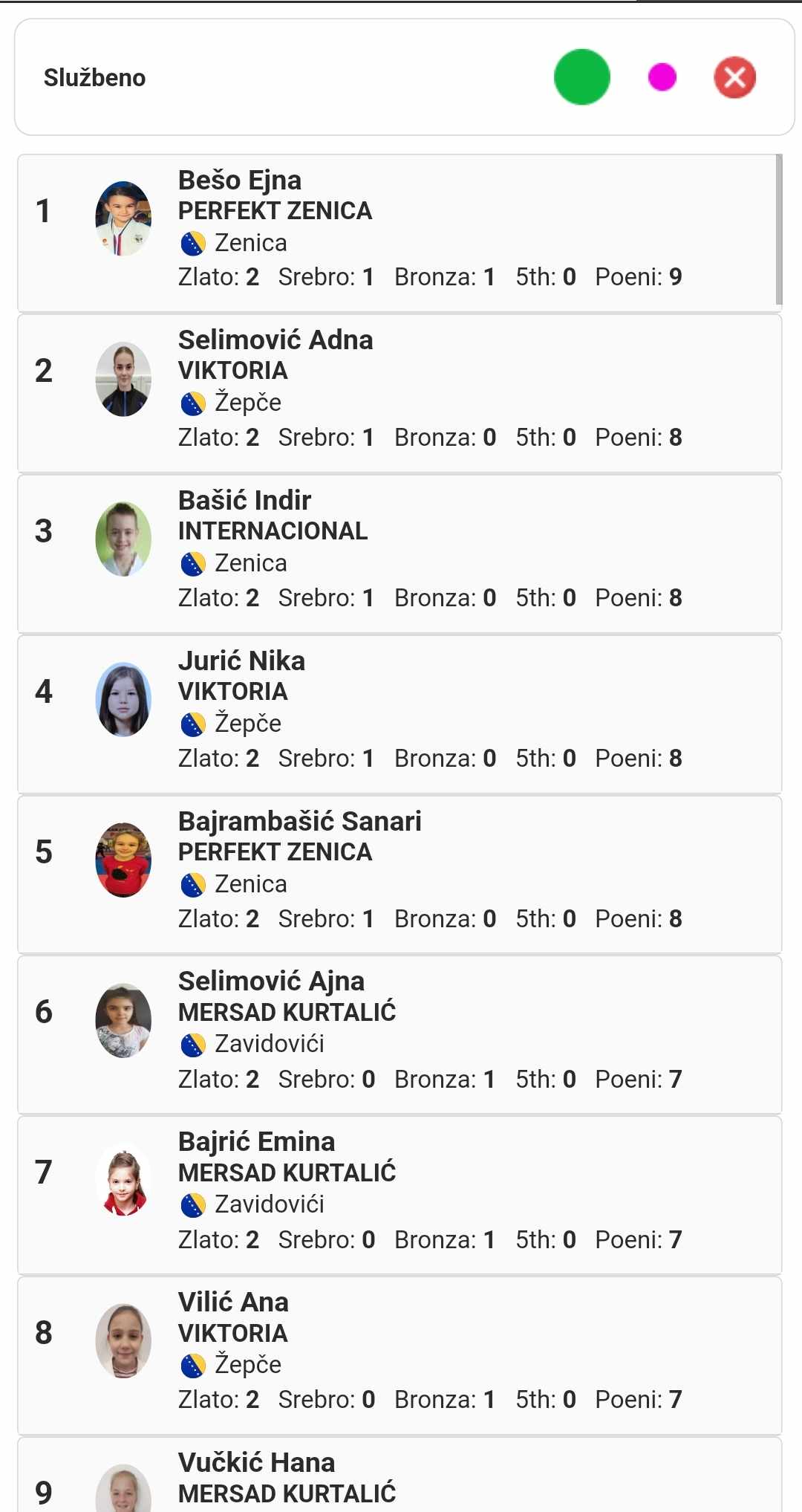This screenshot has width=802, height=1512.
Task: Open Selimović Adna's profile photo
Action: tap(123, 379)
